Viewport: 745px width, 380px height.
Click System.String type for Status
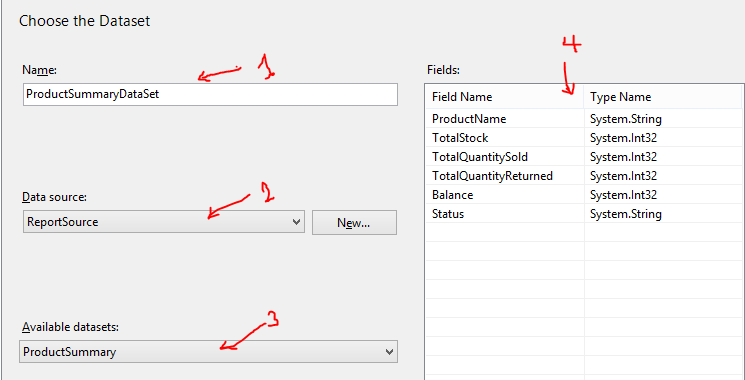click(x=626, y=214)
